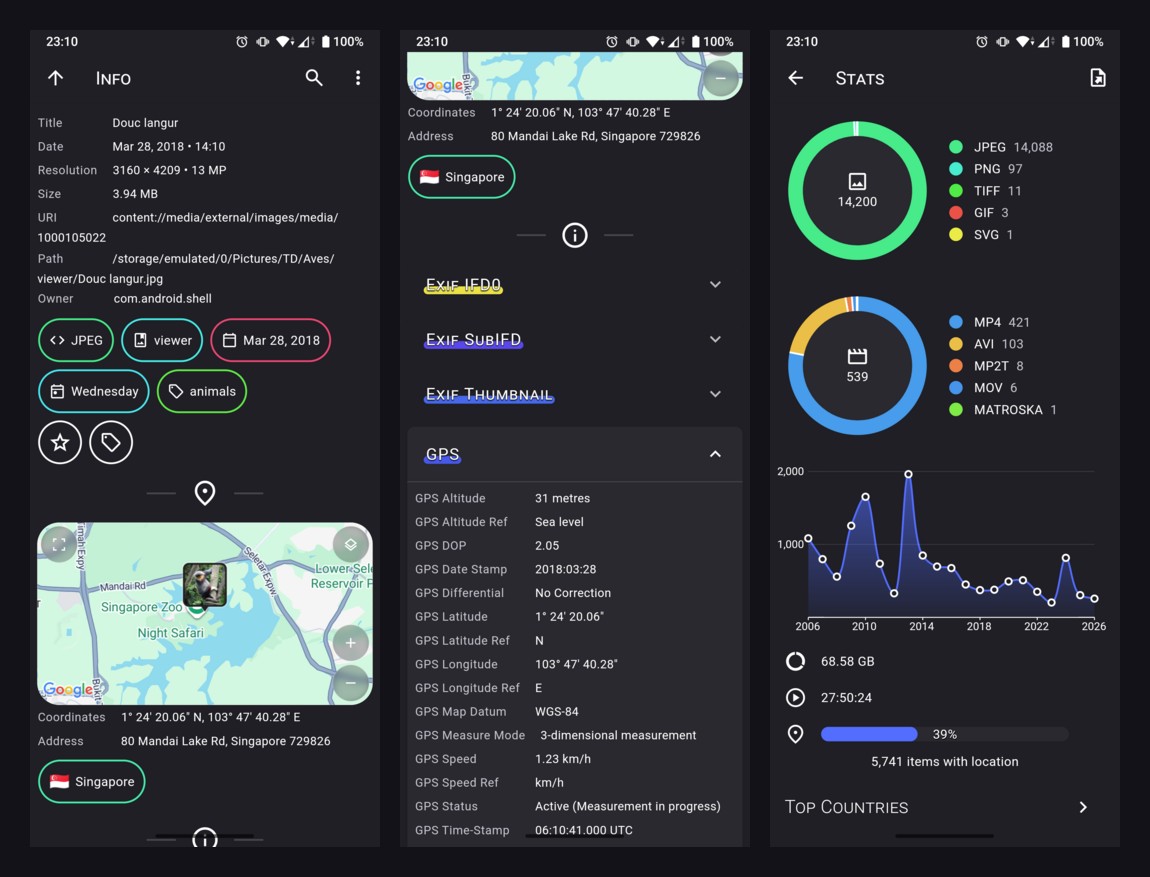The width and height of the screenshot is (1150, 877).
Task: Select the PNG 97 legend item
Action: [x=986, y=169]
